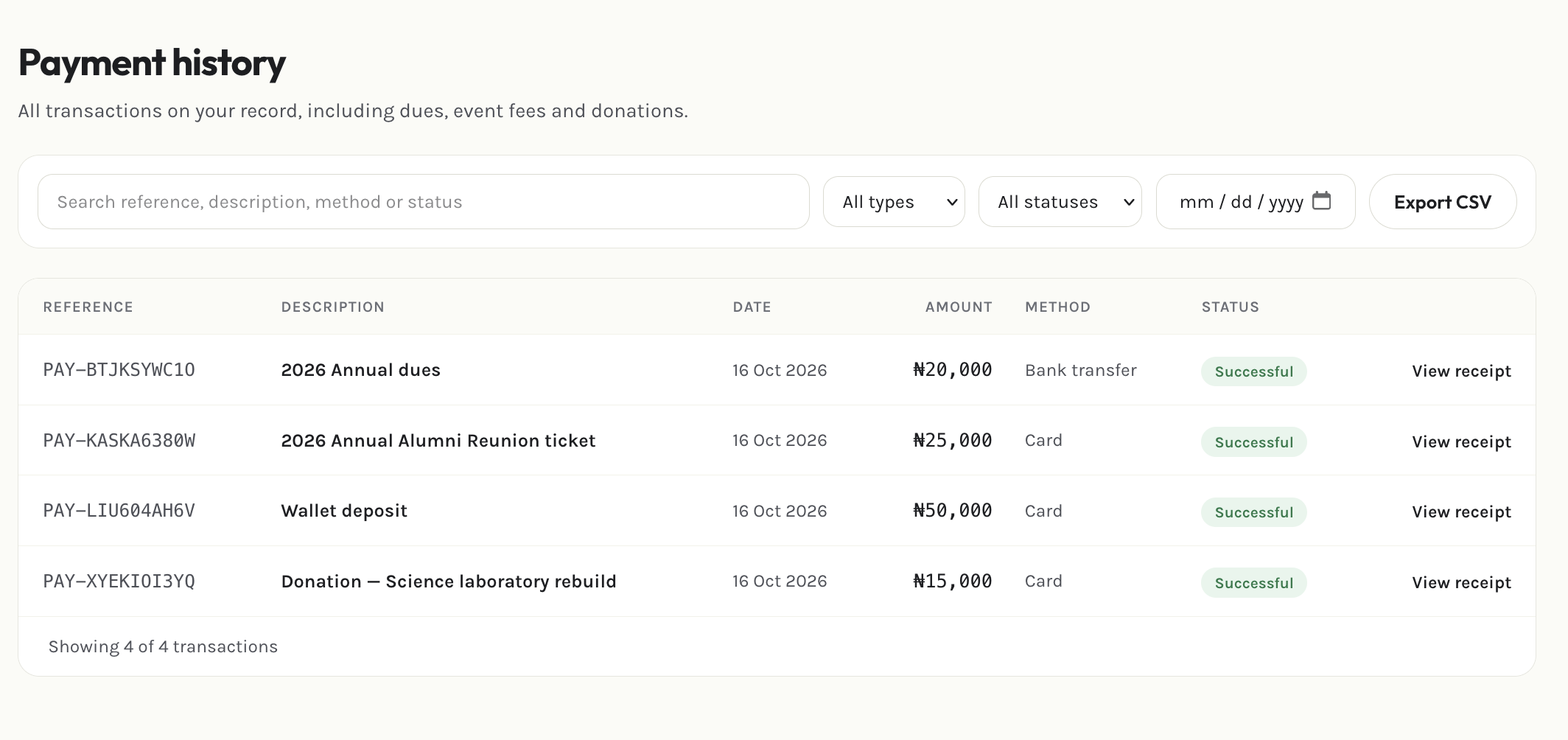The height and width of the screenshot is (740, 1568).
Task: Focus the search reference input box
Action: [424, 202]
